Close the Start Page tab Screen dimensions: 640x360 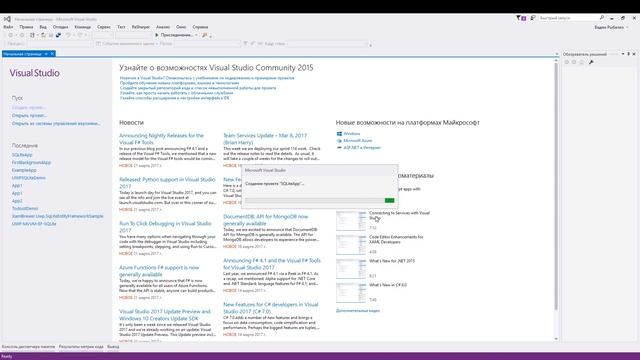click(52, 54)
